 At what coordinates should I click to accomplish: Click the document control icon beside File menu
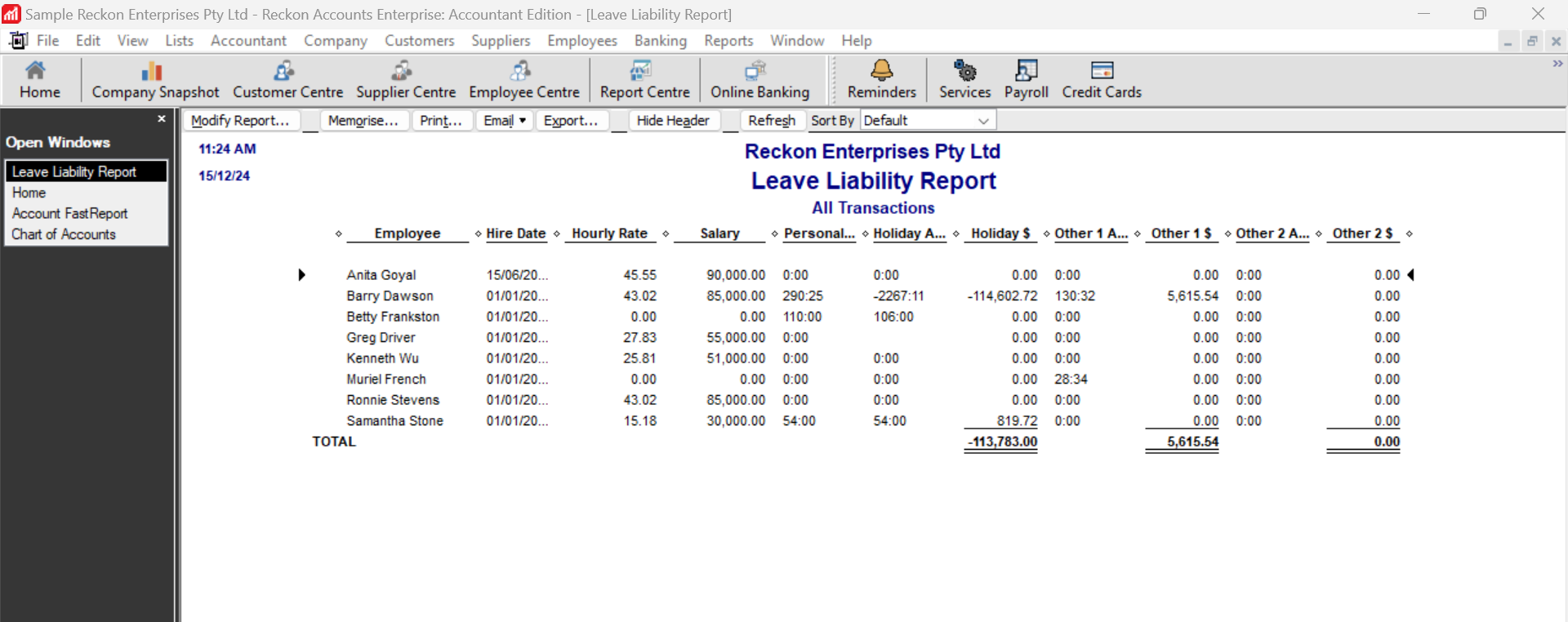pos(18,40)
